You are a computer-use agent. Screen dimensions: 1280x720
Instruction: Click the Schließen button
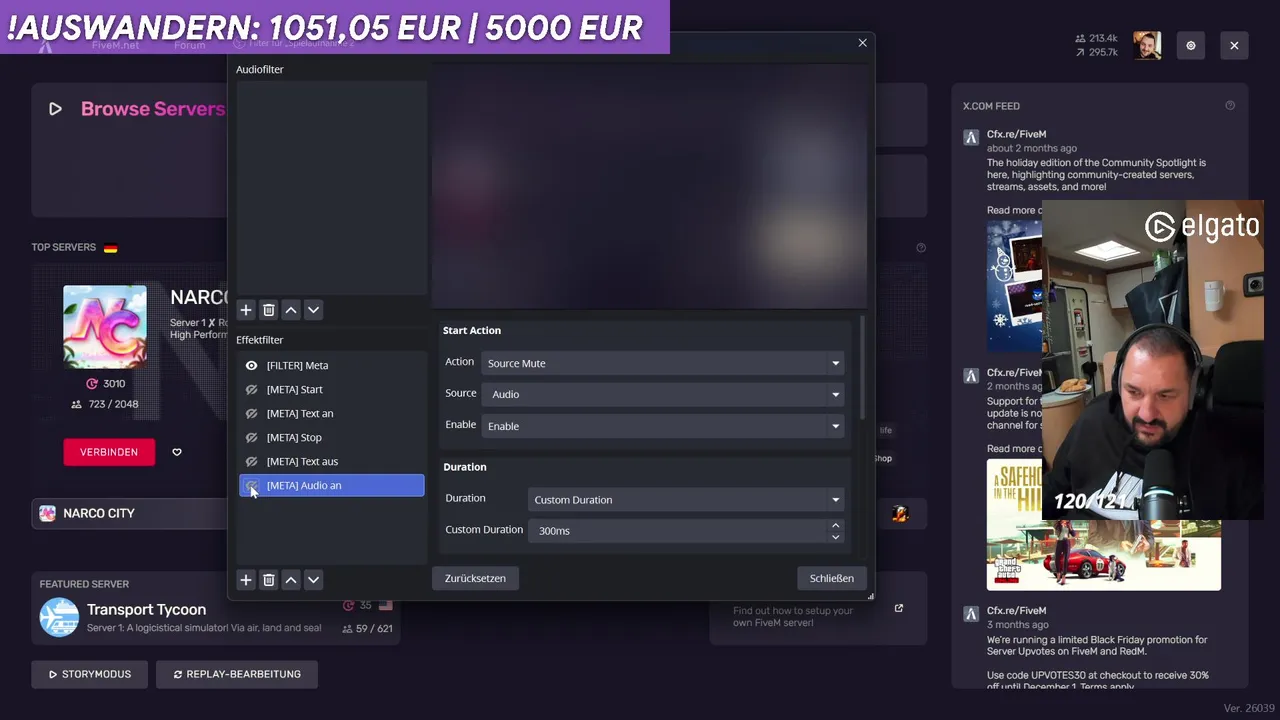click(832, 578)
